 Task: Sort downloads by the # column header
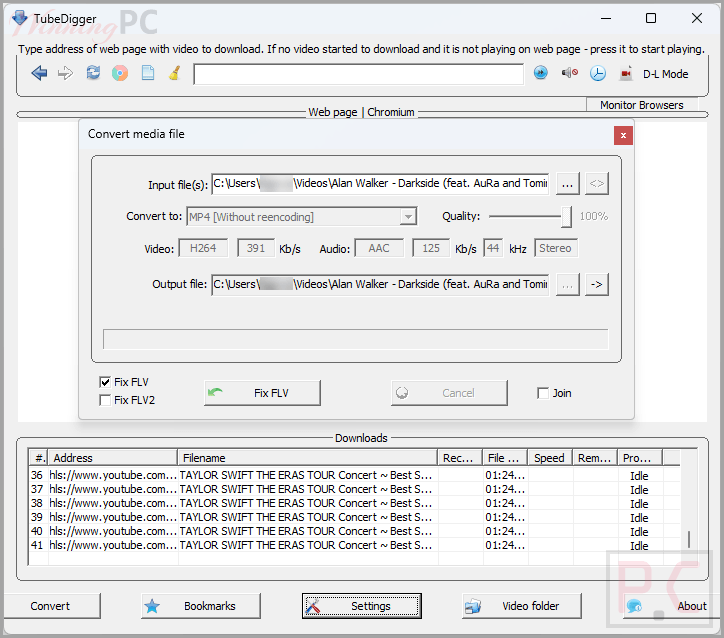click(x=38, y=457)
